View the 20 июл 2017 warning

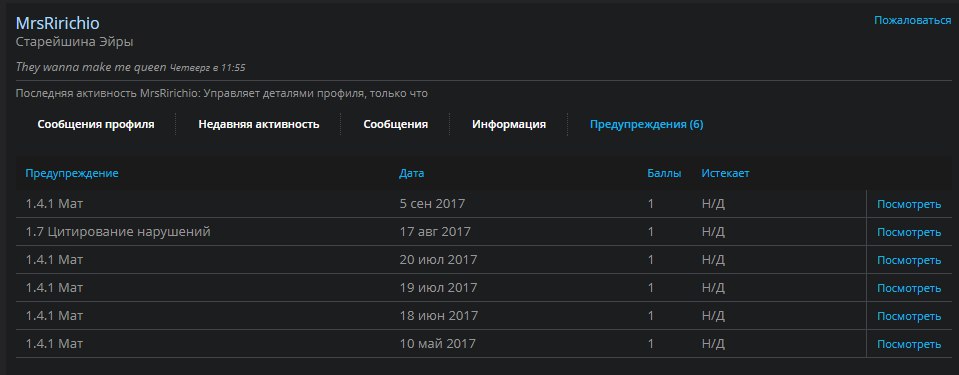909,261
